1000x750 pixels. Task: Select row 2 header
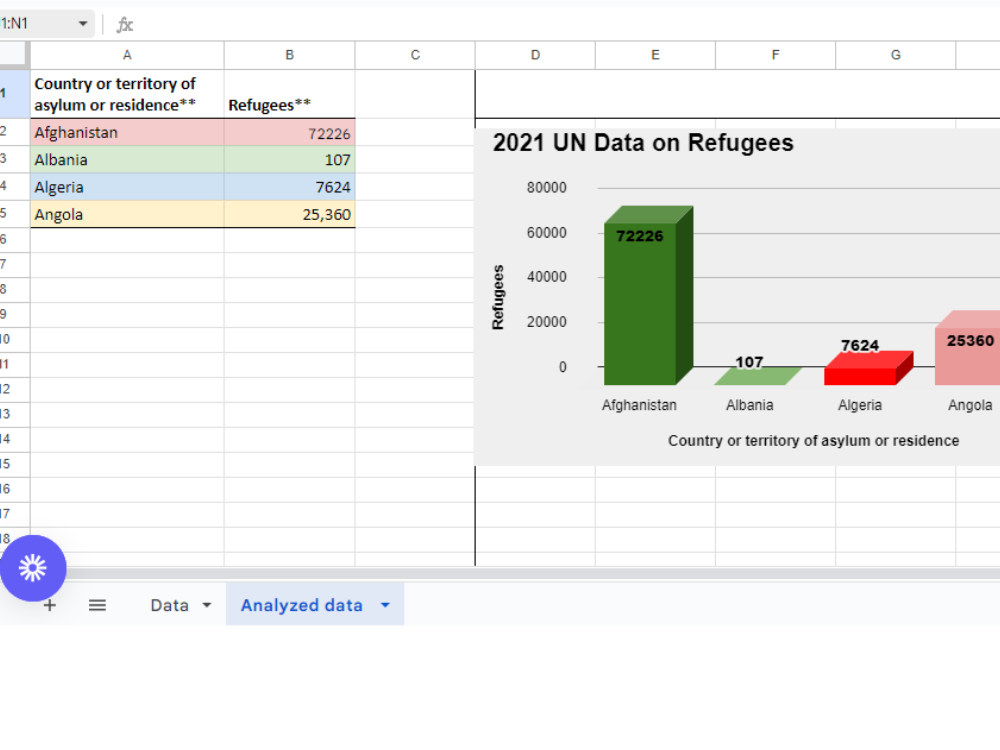pos(14,132)
